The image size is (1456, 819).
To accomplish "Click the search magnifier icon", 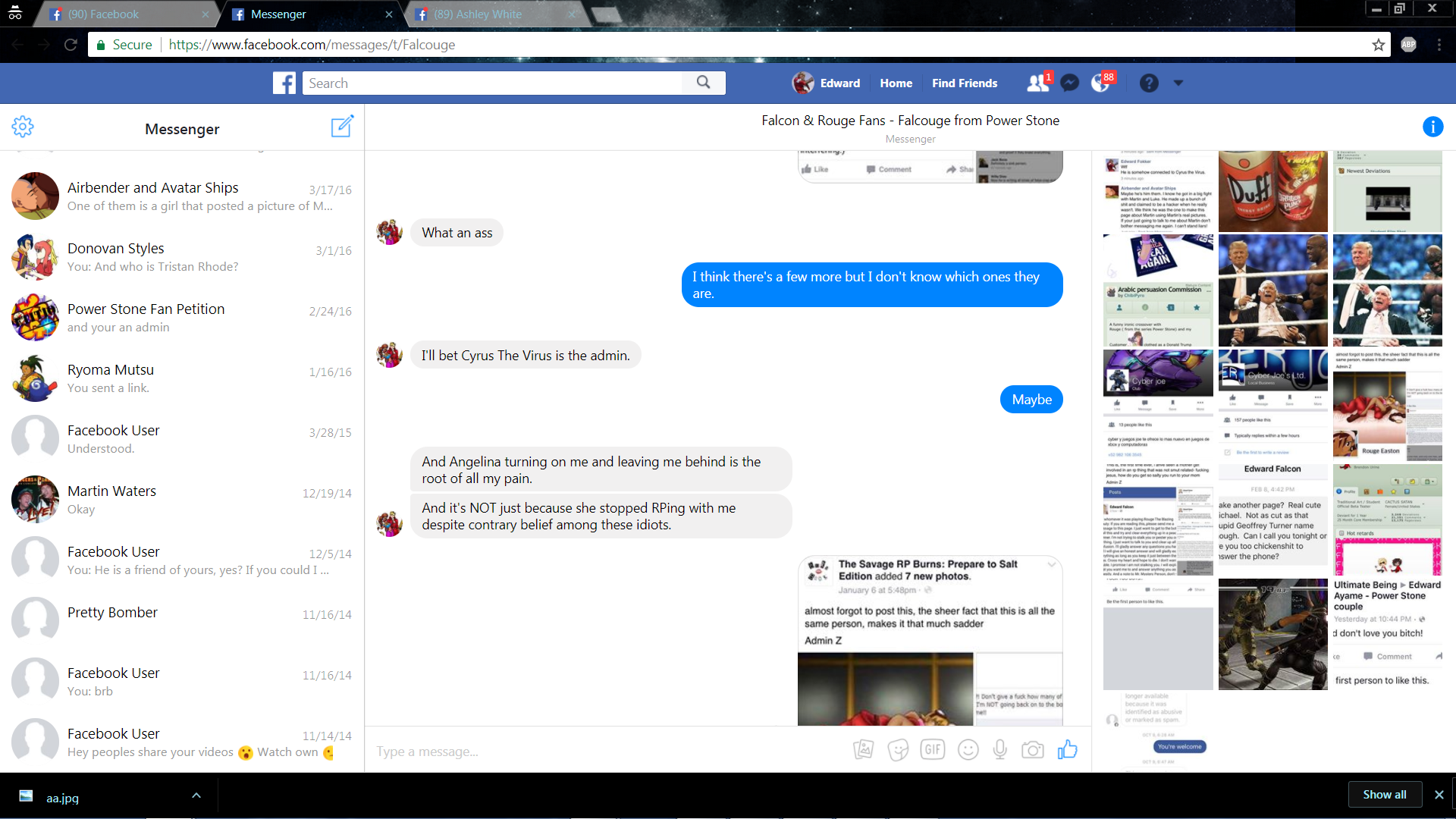I will (x=704, y=83).
